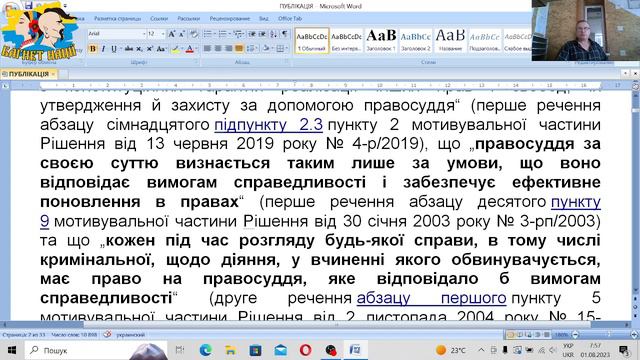
Task: Apply the Название style
Action: click(x=450, y=40)
